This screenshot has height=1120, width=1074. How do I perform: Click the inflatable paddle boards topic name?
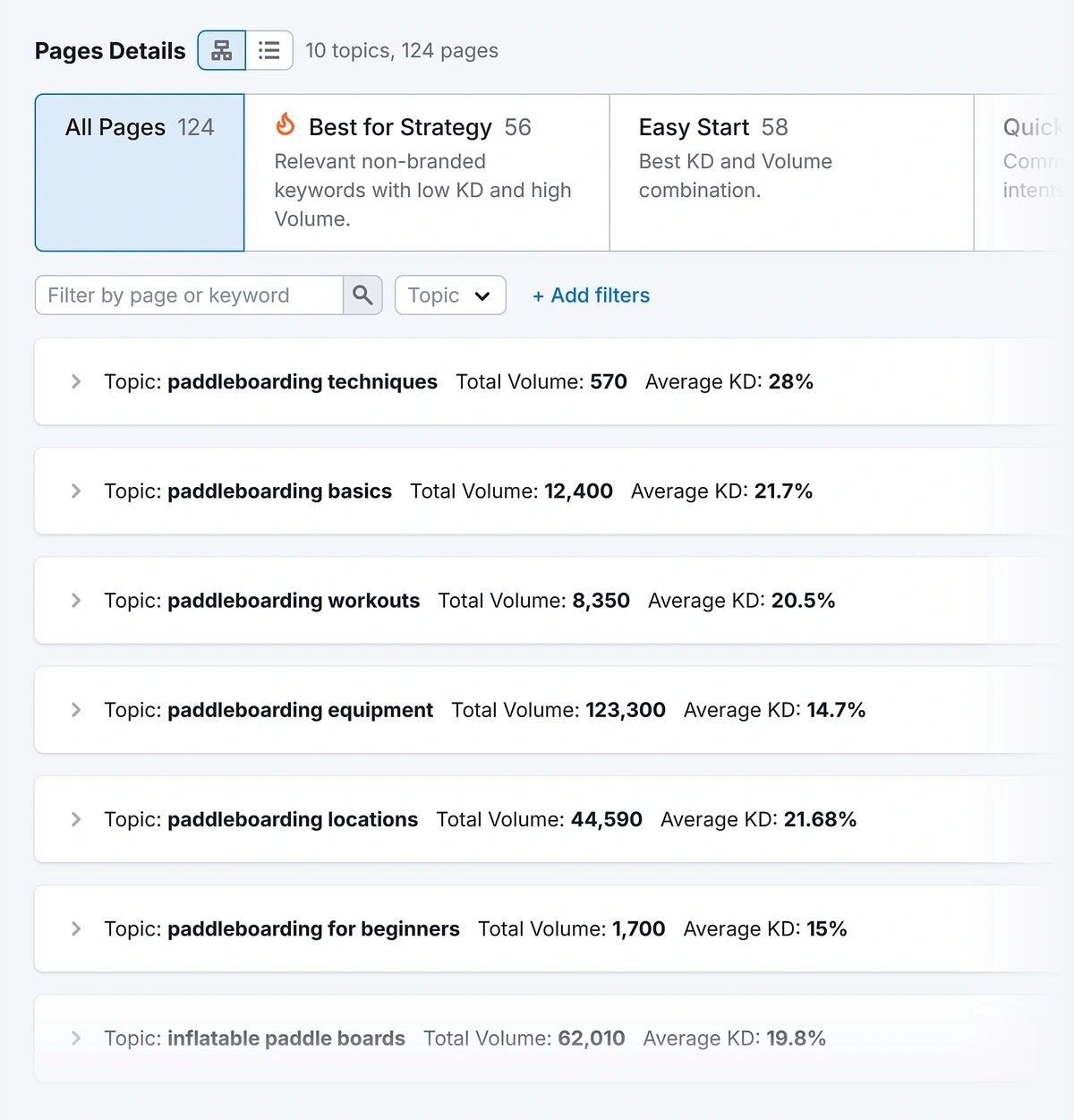(286, 1039)
